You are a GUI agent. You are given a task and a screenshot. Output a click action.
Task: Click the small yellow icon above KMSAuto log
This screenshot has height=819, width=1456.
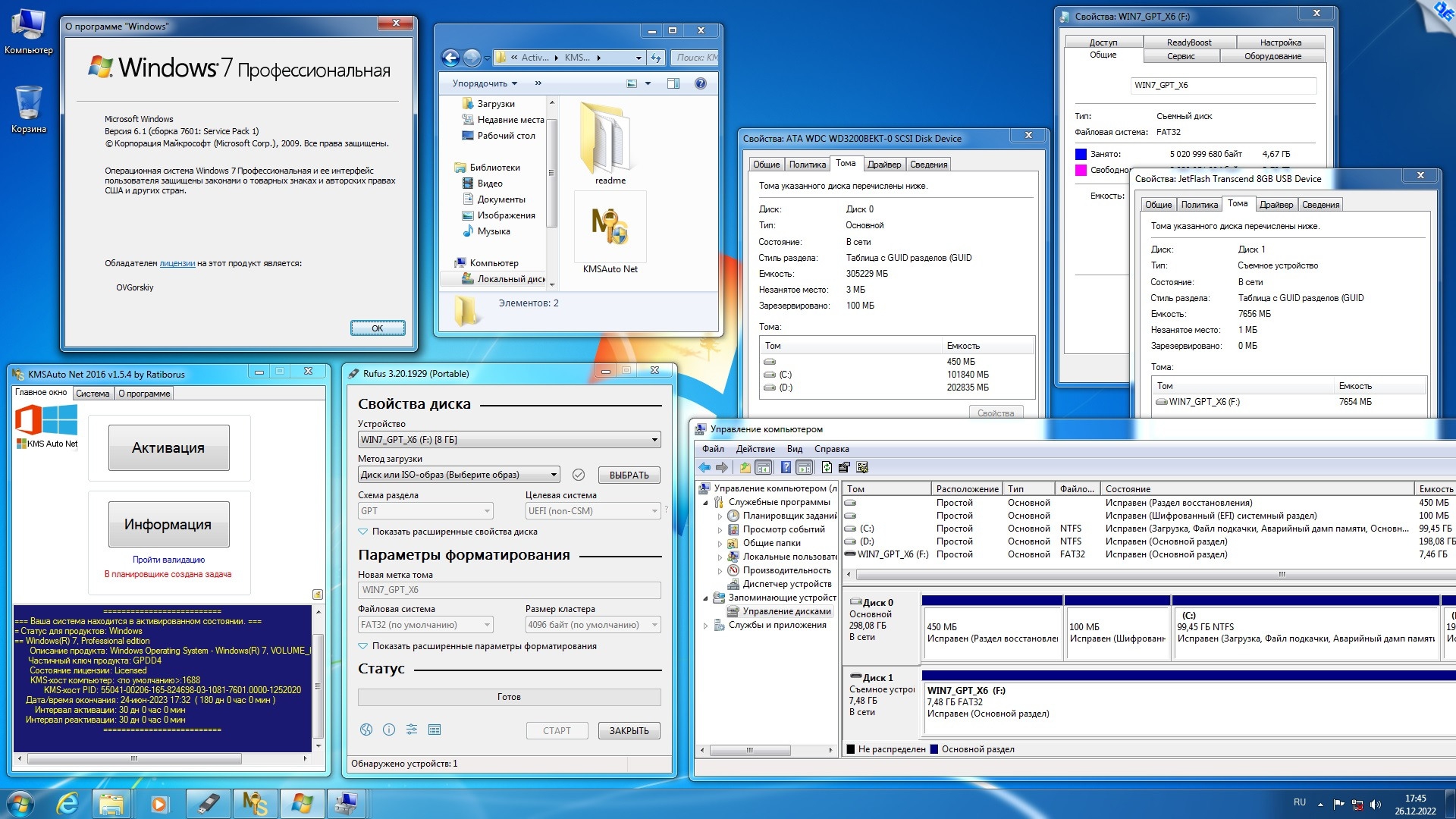point(318,595)
